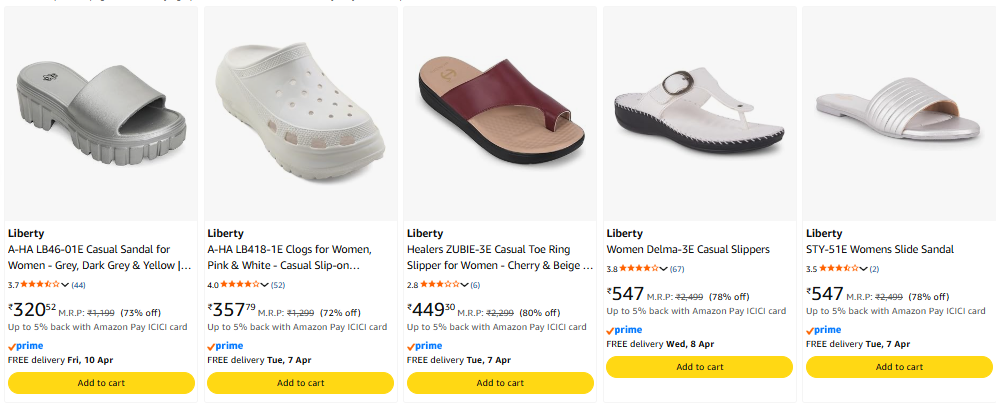View the cherry toe ring slipper photo

point(499,112)
